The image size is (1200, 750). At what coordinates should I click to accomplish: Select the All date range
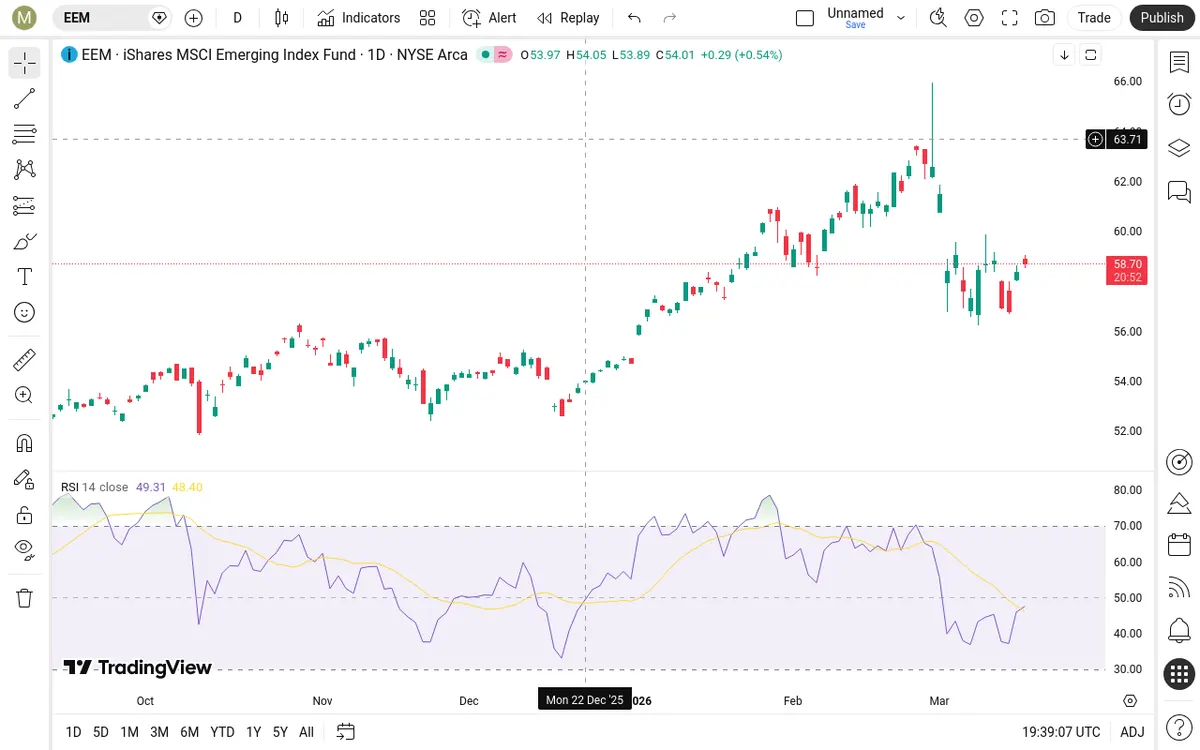tap(306, 732)
